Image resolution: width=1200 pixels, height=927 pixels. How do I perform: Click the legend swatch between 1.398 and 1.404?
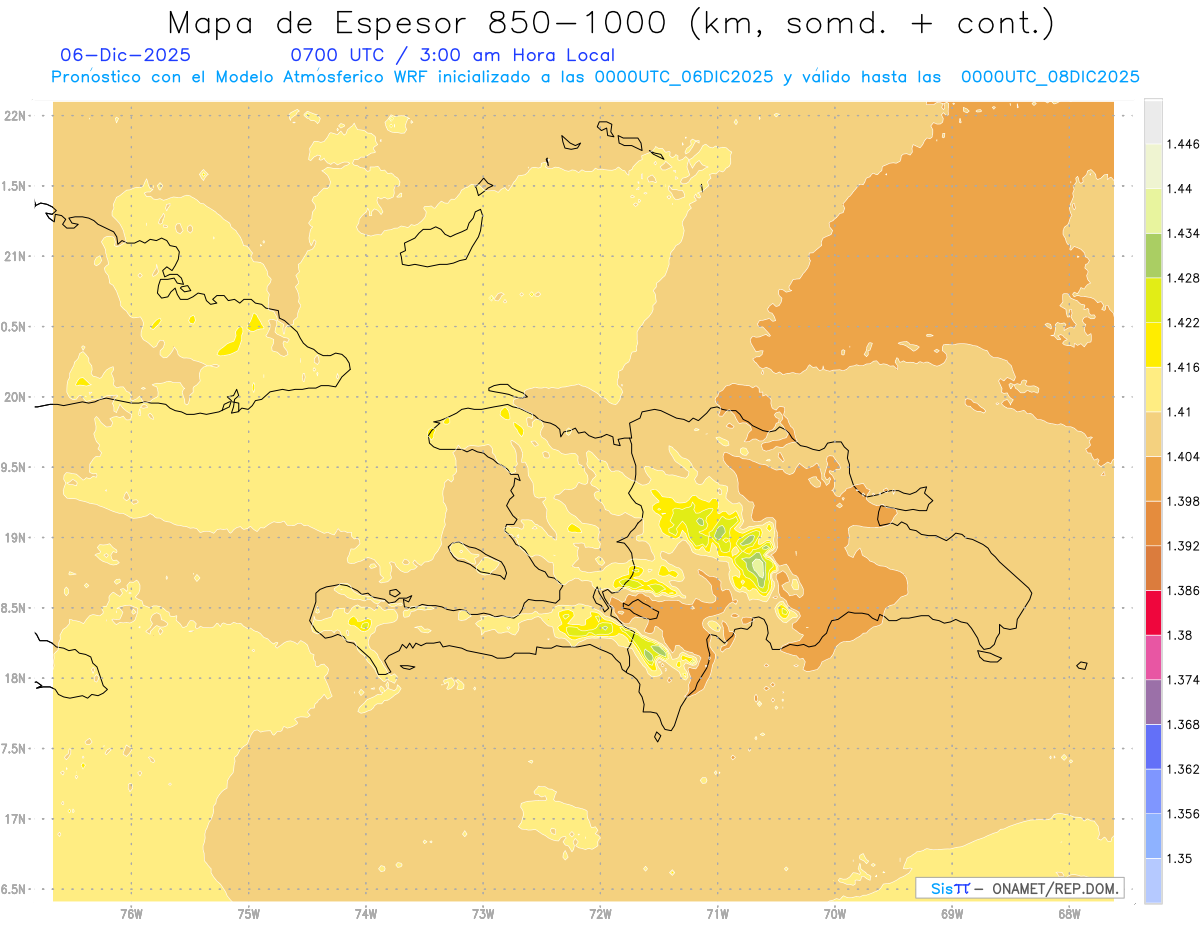pyautogui.click(x=1153, y=479)
